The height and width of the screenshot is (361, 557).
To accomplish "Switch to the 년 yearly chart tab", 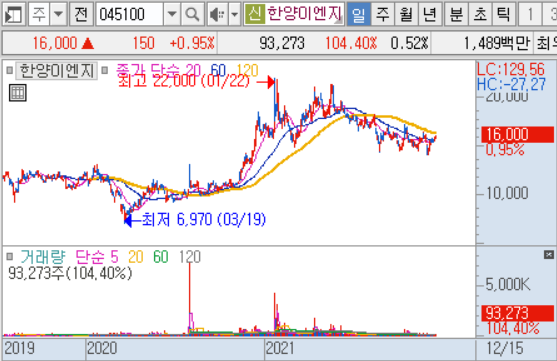I will point(430,14).
